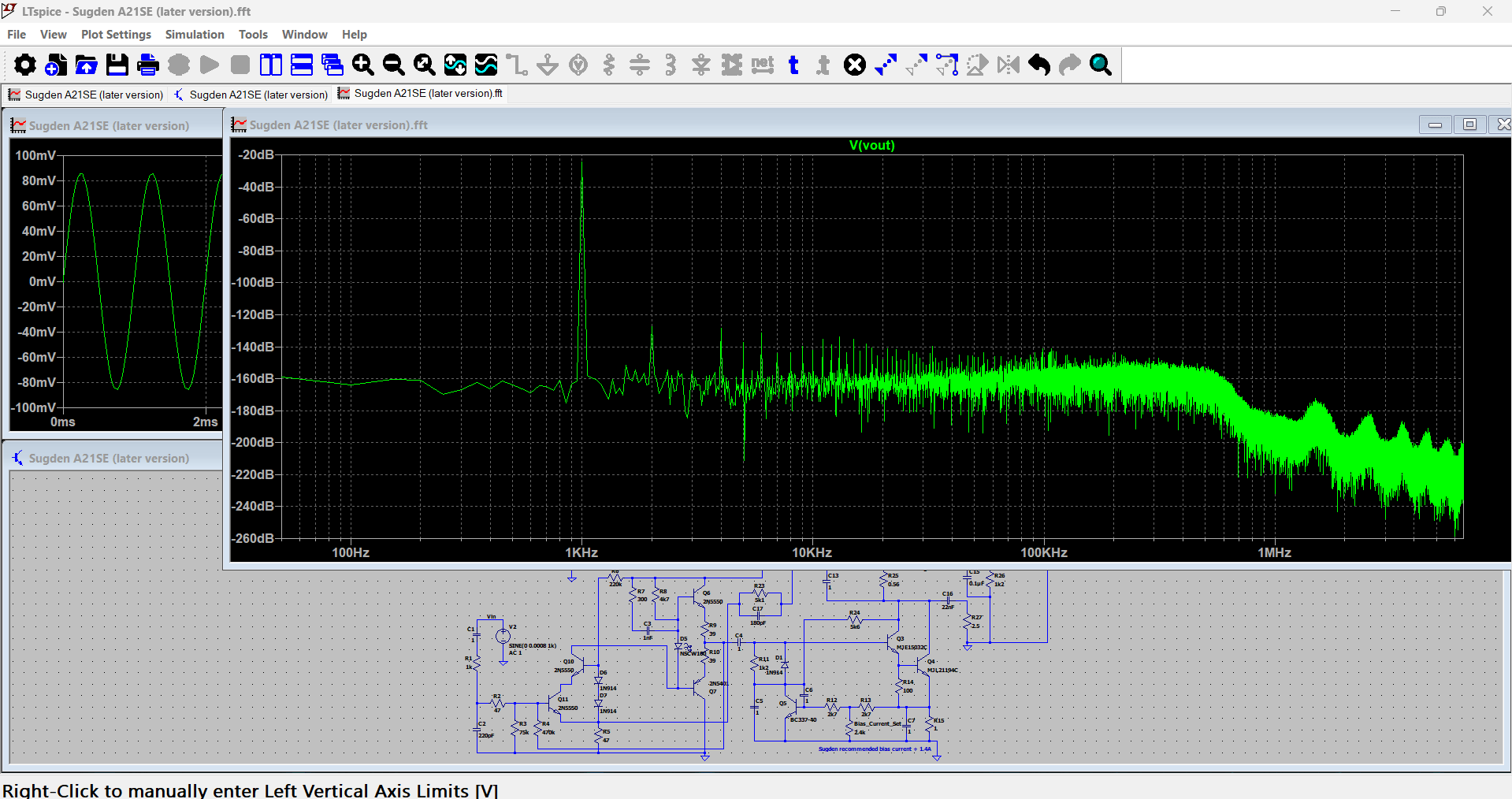Click the 100KHz horizontal axis label
1512x799 pixels.
pos(1044,552)
